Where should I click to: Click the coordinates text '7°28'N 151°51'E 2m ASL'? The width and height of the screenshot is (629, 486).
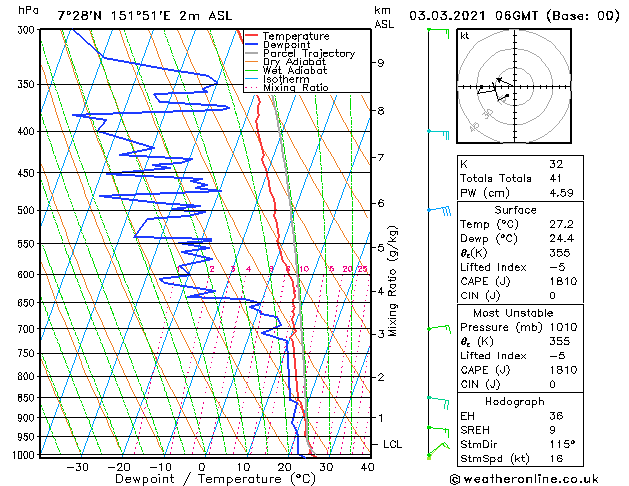pos(144,16)
